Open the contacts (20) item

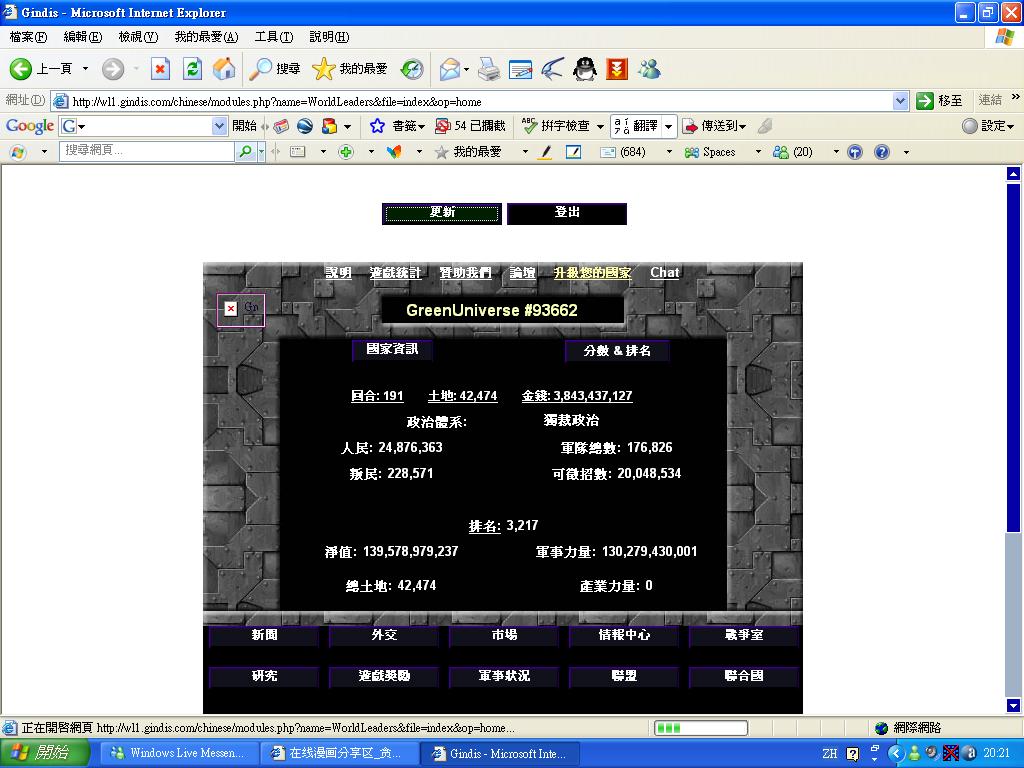click(x=792, y=152)
